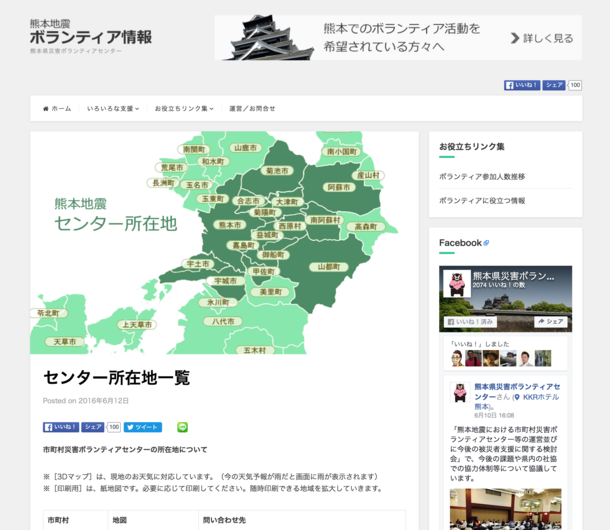Open ボランティア参加人数推移 sidebar link
Image resolution: width=610 pixels, height=530 pixels.
482,176
